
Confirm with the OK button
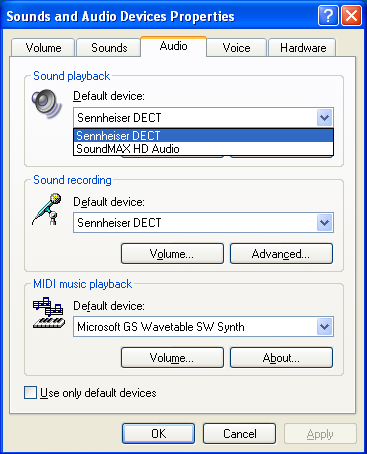(158, 434)
